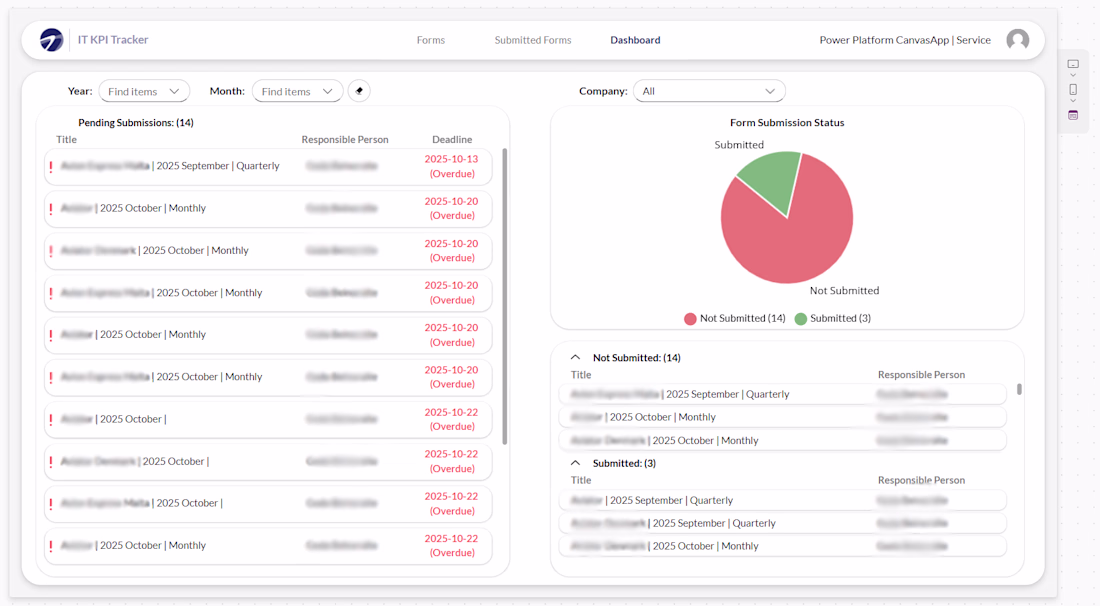
Task: Open the Year filter dropdown
Action: [144, 91]
